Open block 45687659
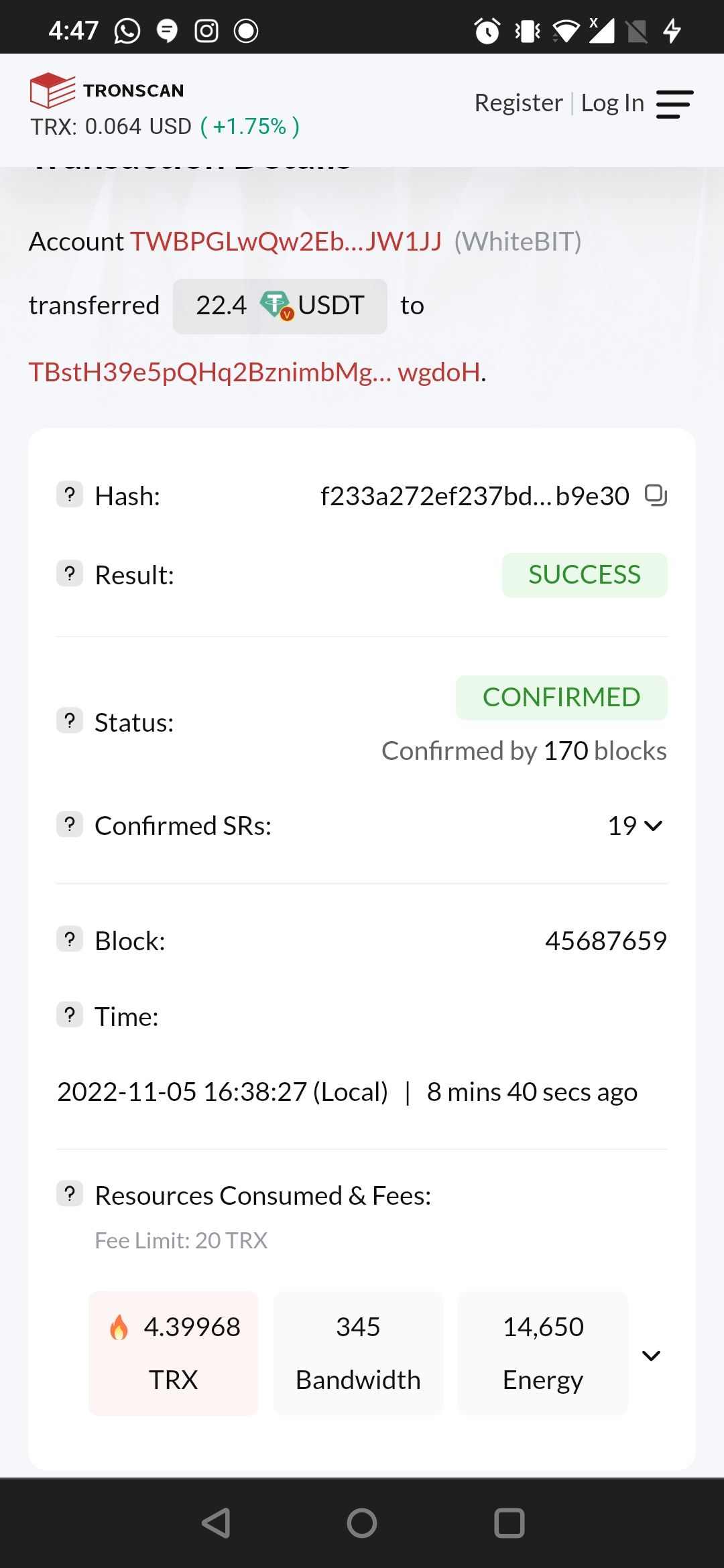Image resolution: width=724 pixels, height=1568 pixels. 605,941
